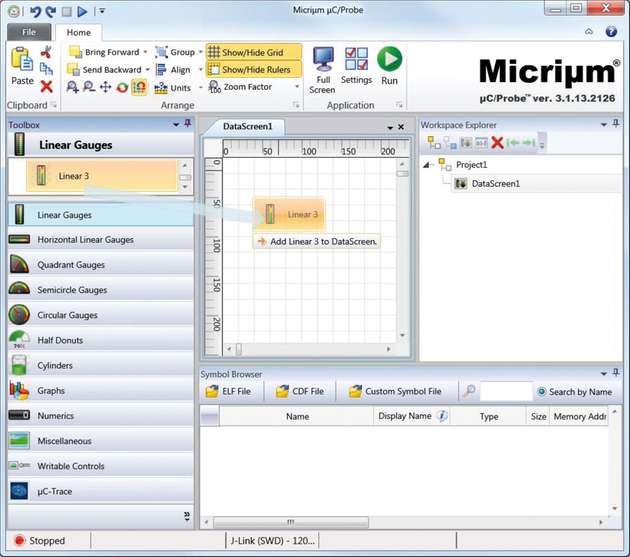The image size is (630, 557).
Task: Sort by the Type column header
Action: point(488,416)
